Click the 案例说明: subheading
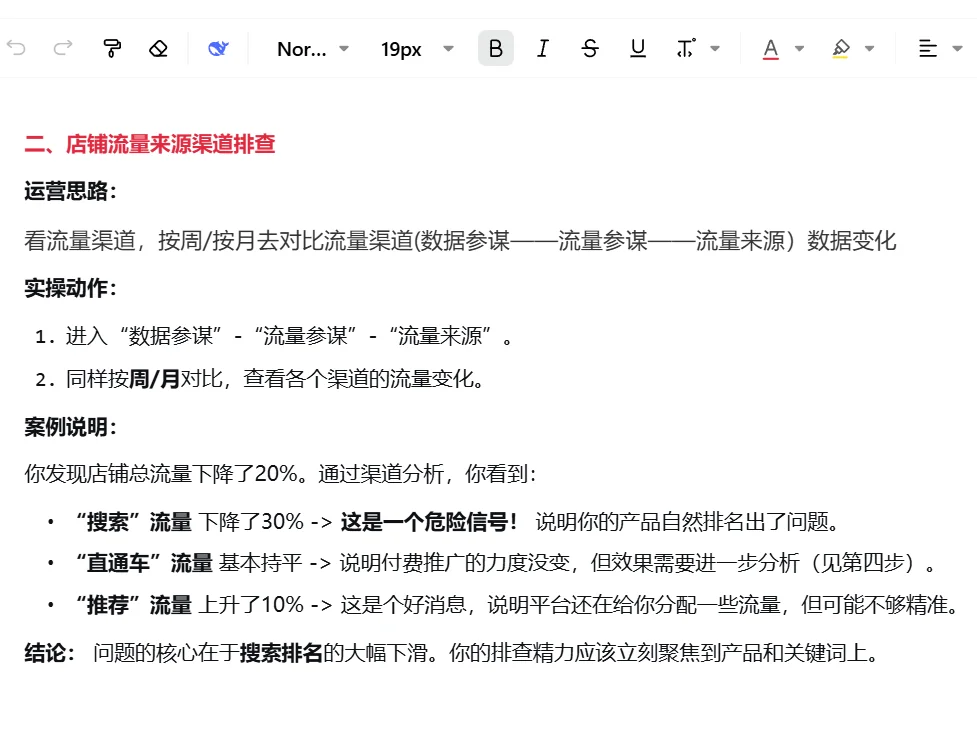 tap(70, 427)
